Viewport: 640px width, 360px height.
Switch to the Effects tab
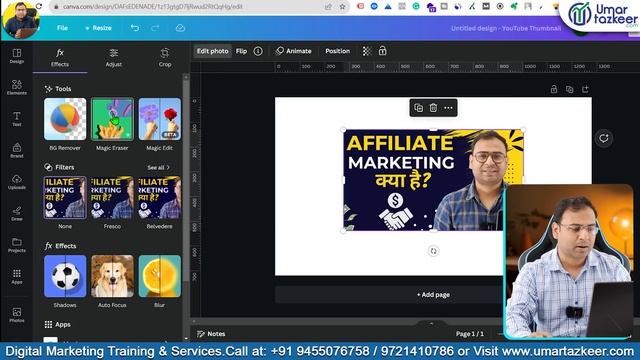(x=60, y=58)
